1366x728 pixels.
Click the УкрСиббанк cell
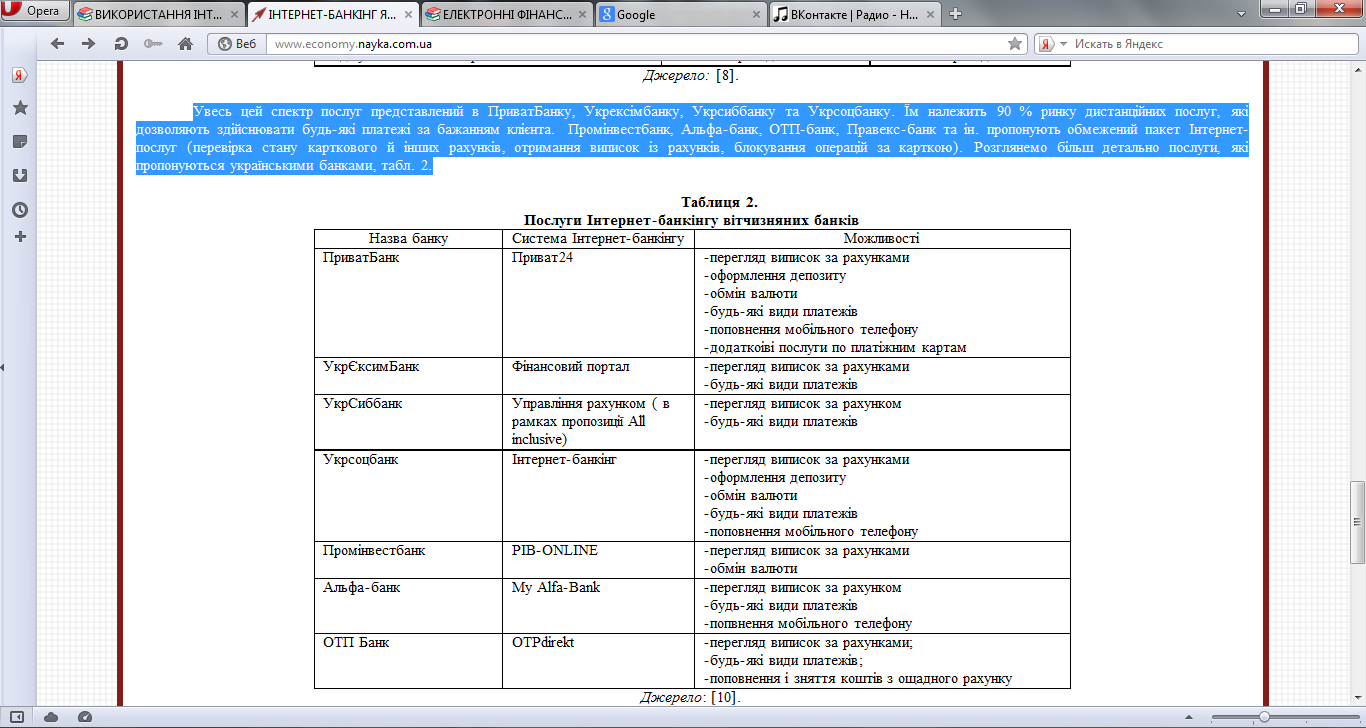[x=408, y=422]
